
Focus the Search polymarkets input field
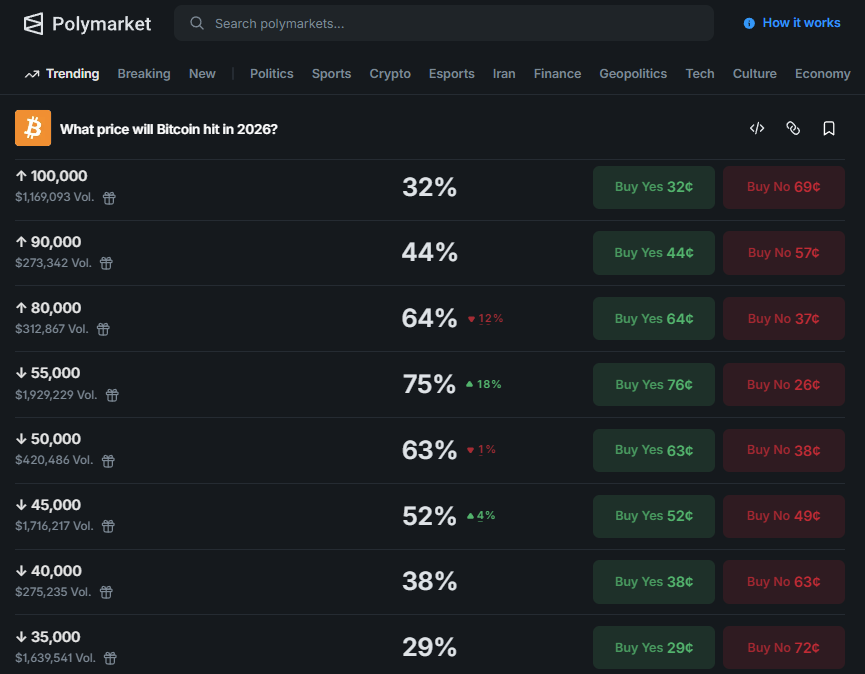point(444,23)
